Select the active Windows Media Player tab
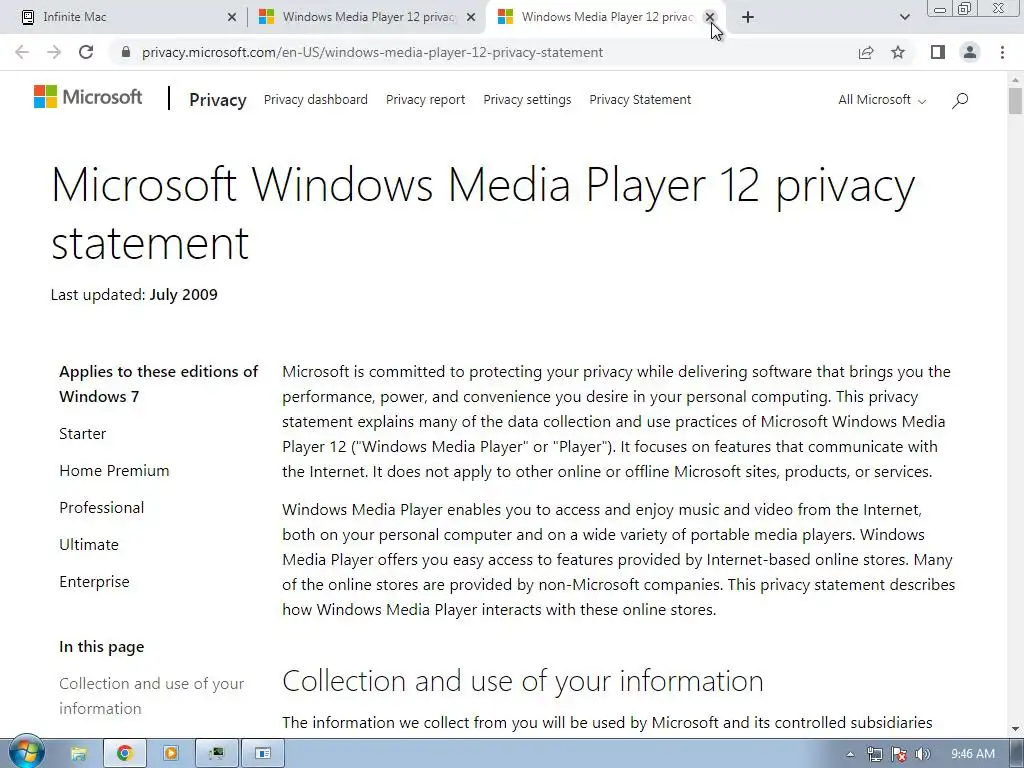The image size is (1024, 768). coord(606,17)
